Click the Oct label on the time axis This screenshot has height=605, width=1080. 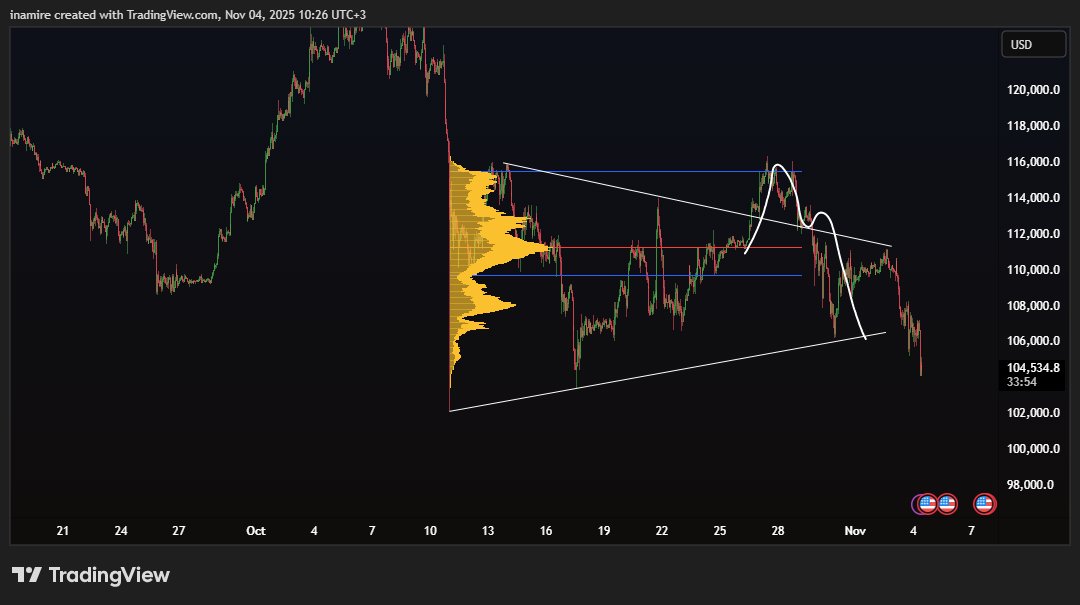(256, 531)
